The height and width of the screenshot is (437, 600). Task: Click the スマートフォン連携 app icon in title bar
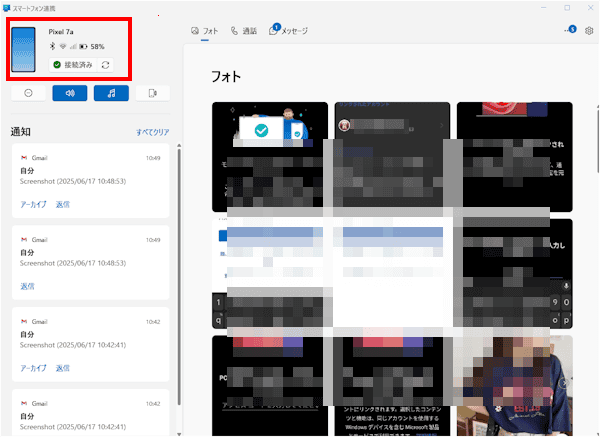click(6, 8)
